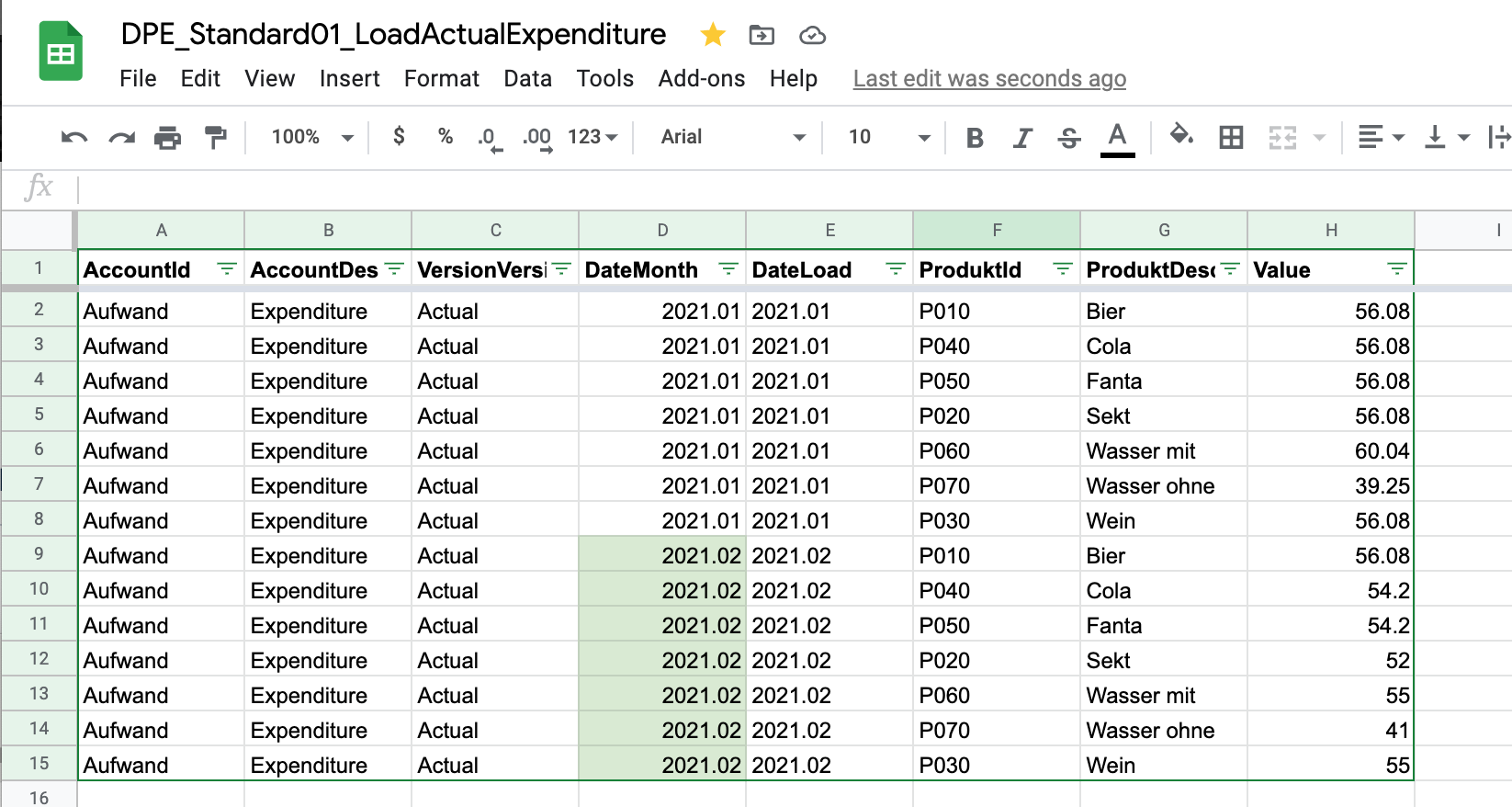1512x807 pixels.
Task: Toggle Bold formatting
Action: 976,138
